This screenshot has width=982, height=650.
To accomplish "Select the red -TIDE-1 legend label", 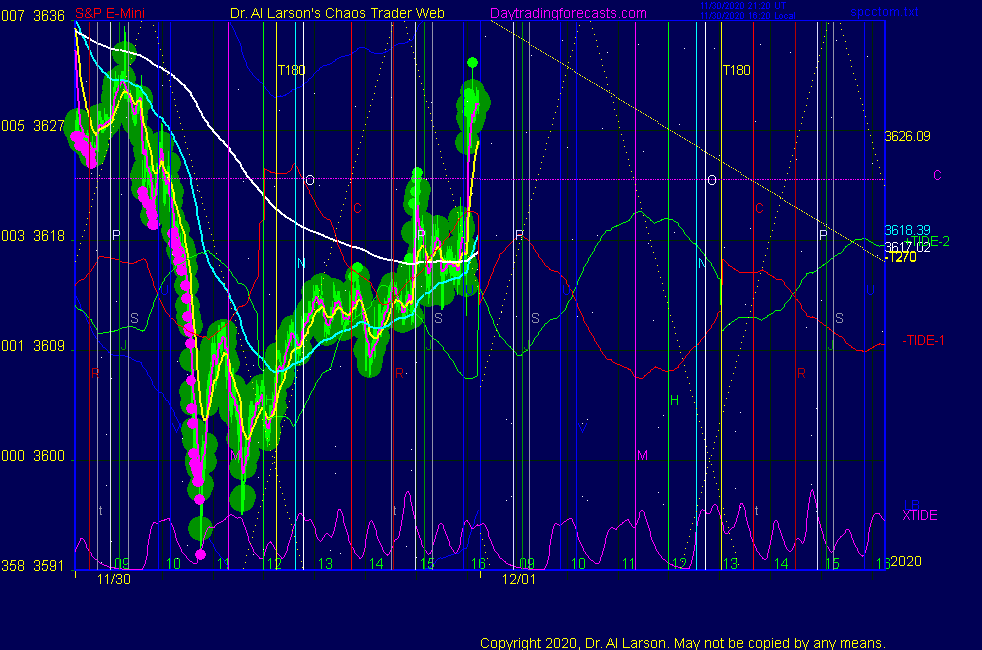I will pos(922,341).
